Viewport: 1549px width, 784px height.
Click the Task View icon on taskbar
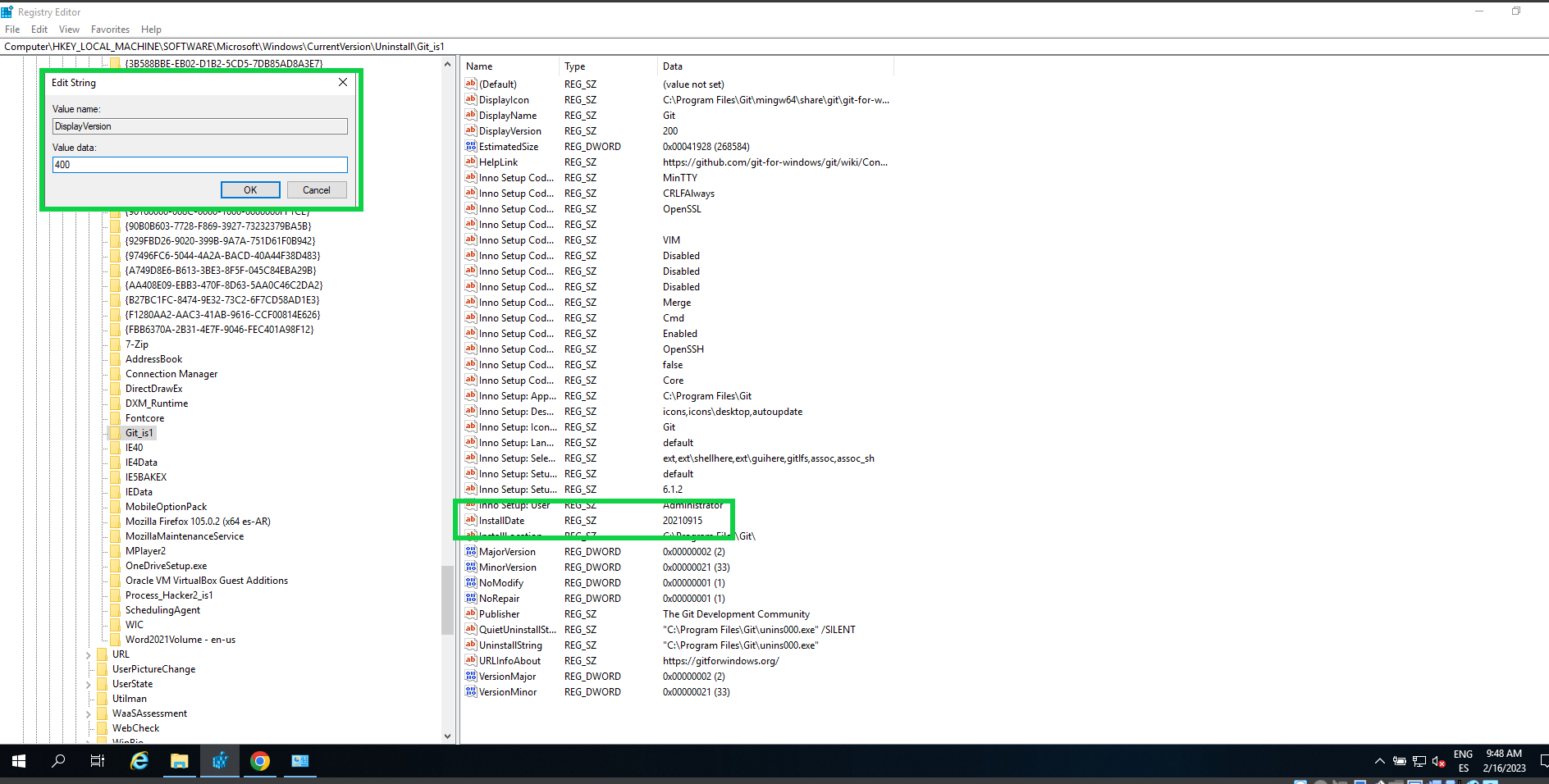pos(97,761)
